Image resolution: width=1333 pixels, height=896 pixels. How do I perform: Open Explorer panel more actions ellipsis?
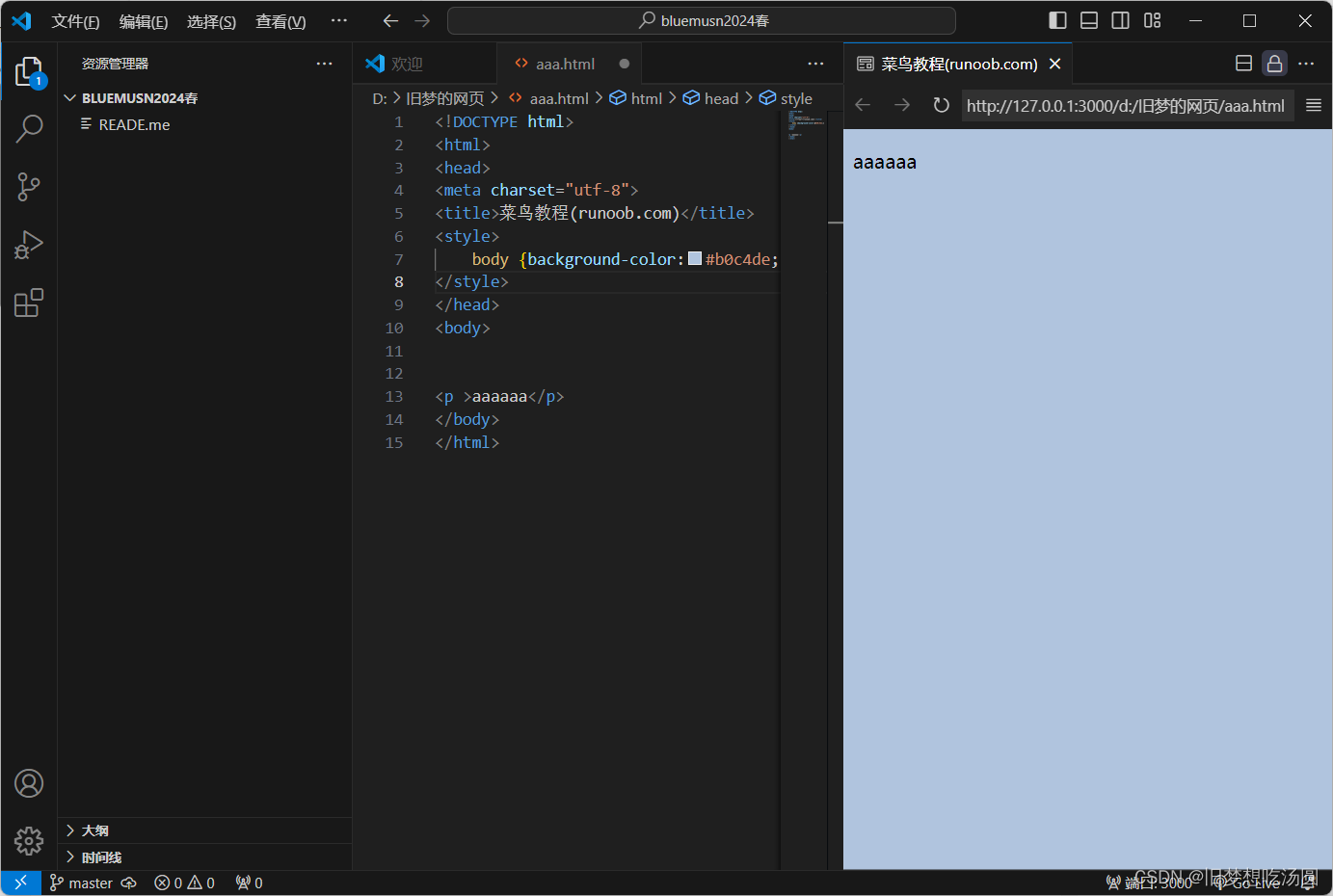325,64
